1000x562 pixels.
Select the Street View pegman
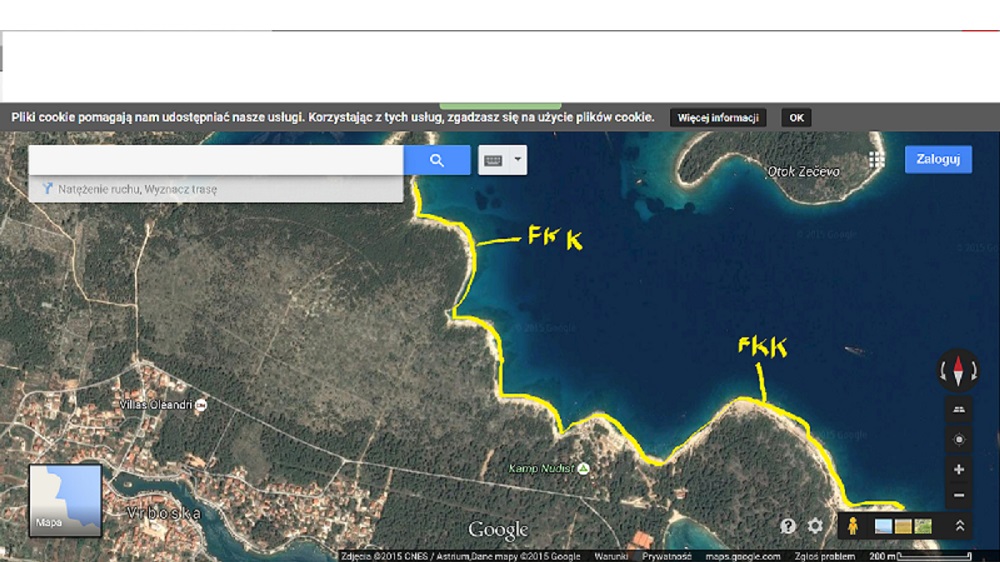click(853, 526)
